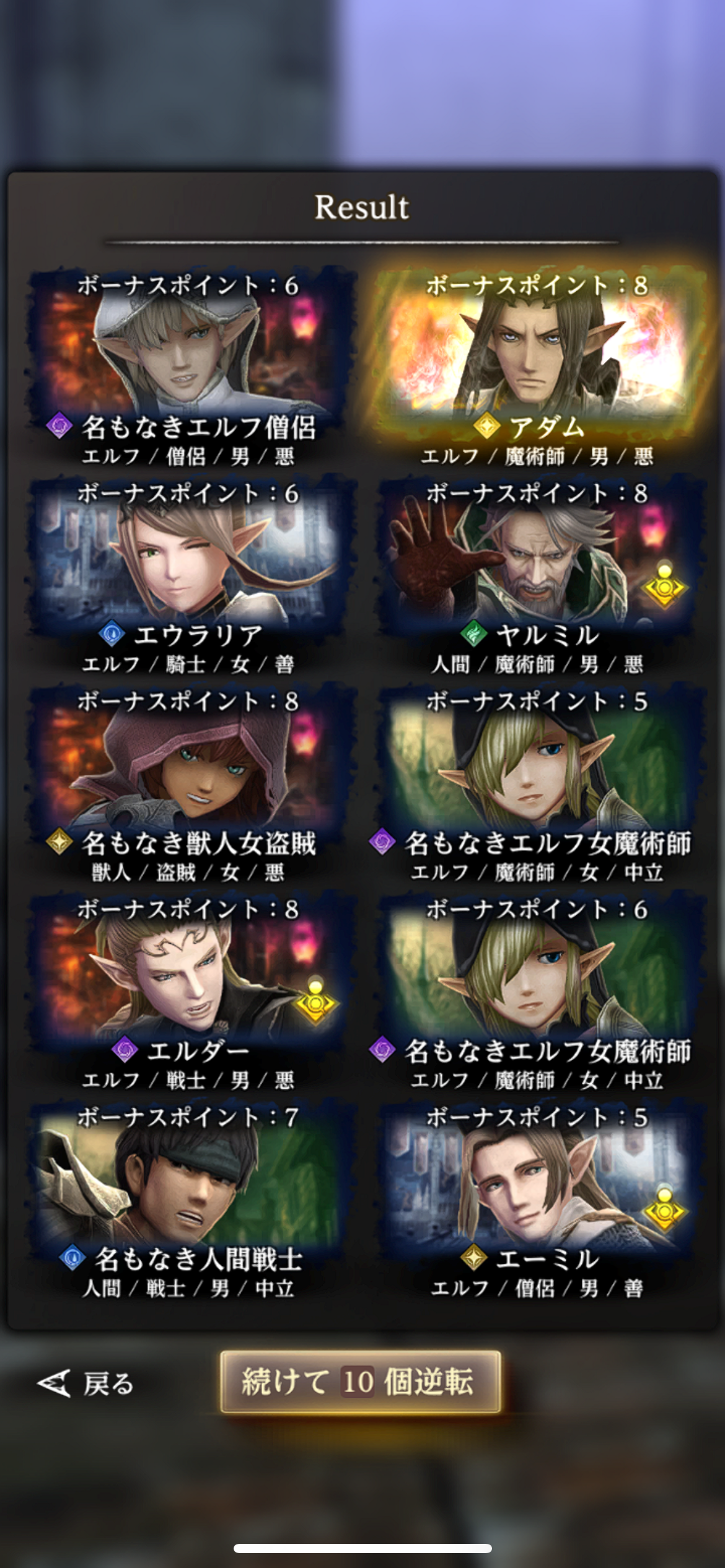
Task: Select the gold gem beside 名もなき獣人女盗賊
Action: 59,842
